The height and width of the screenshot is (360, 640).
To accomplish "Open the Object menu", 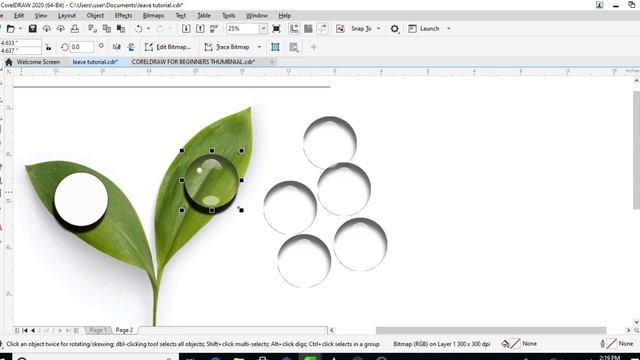I will pyautogui.click(x=95, y=16).
